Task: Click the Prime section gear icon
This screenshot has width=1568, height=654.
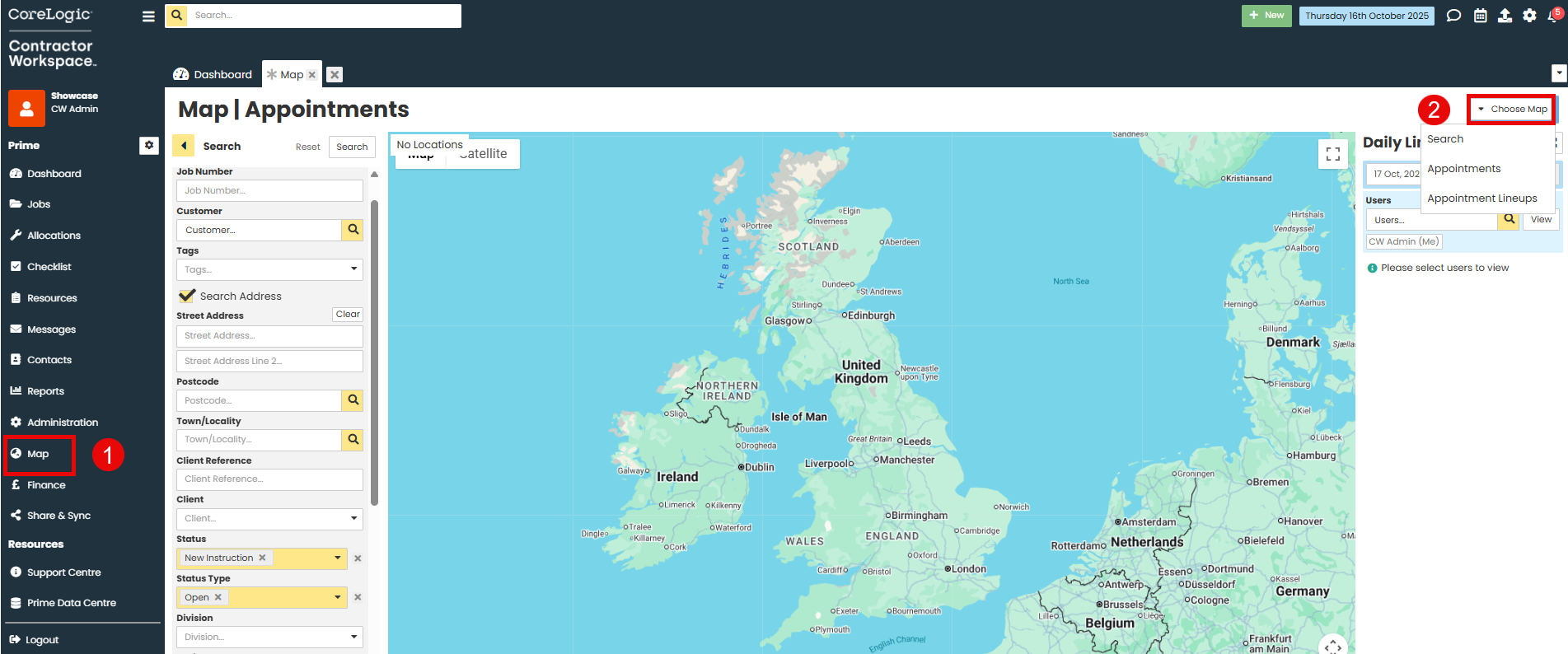Action: [148, 145]
